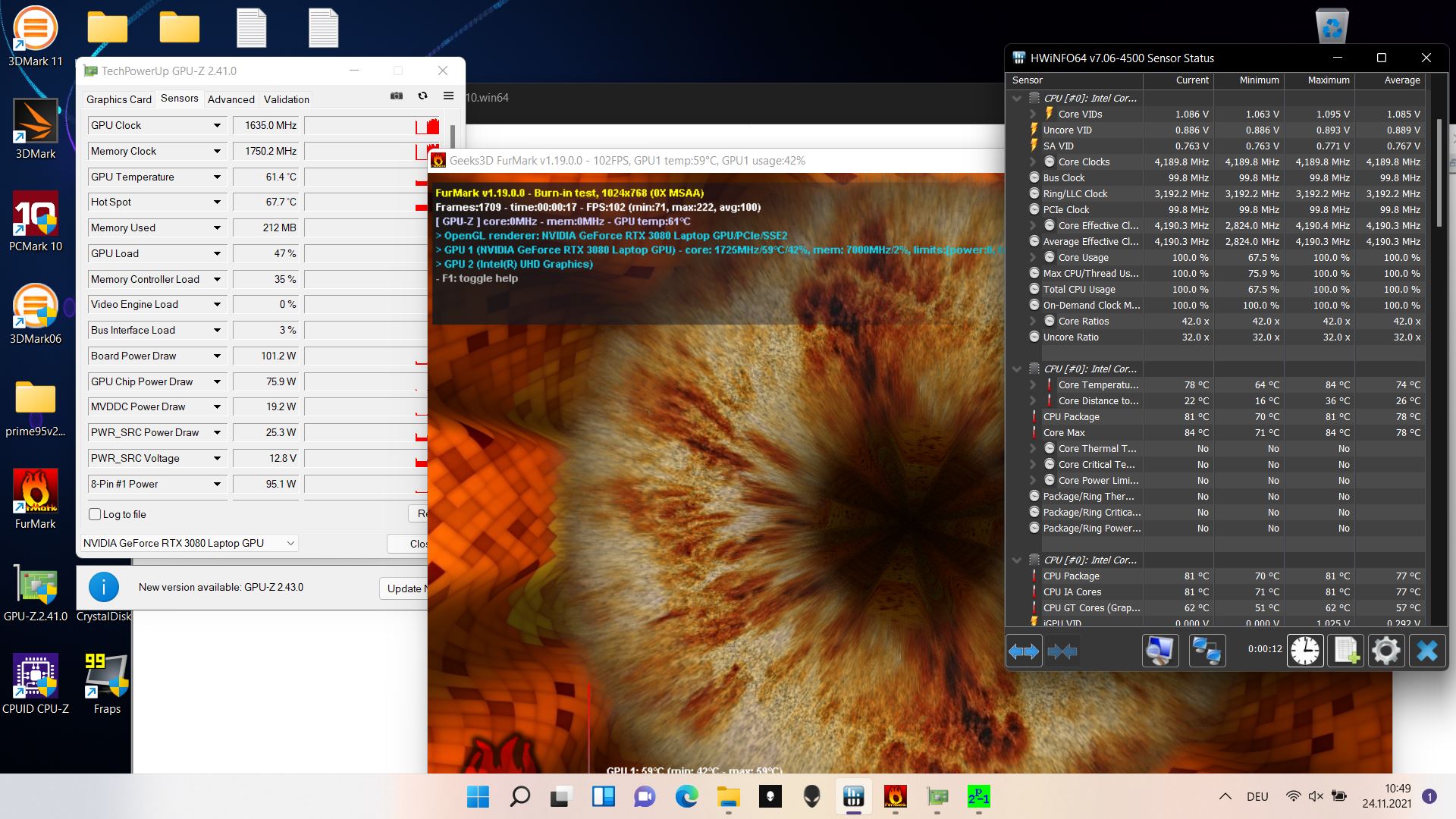Open the NVIDIA GeForce RTX 3080 selector

[189, 543]
